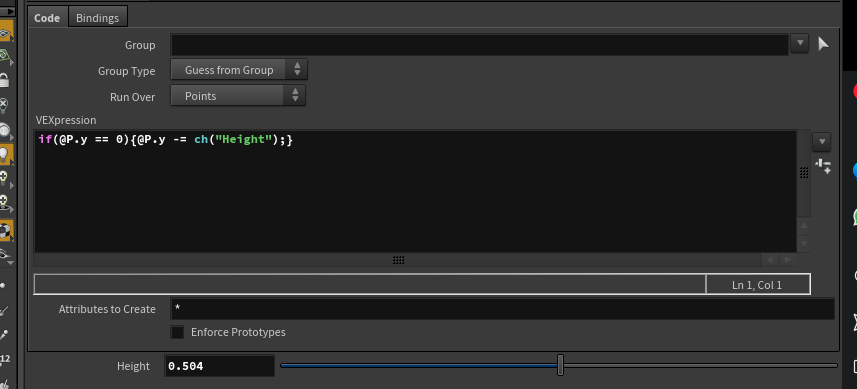
Task: Click the Attributes to Create field
Action: pos(502,309)
